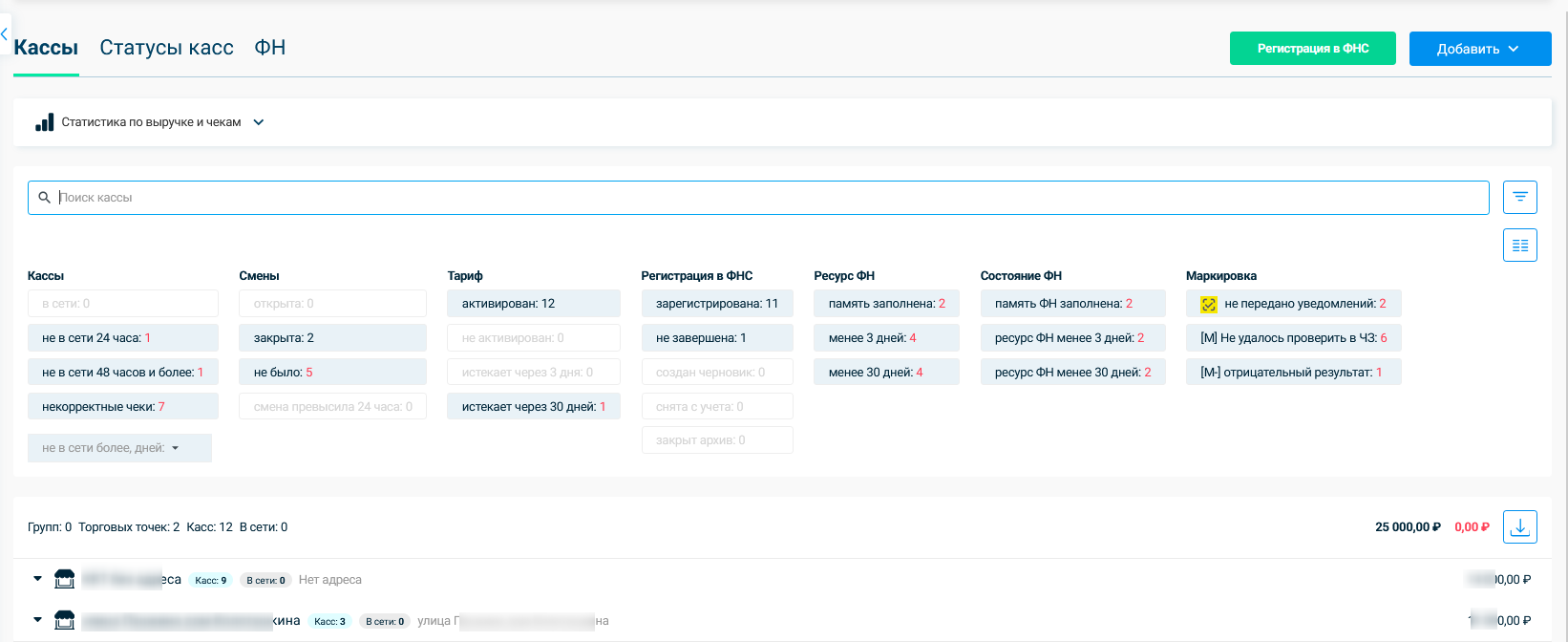Select the 'истекает через 30 дней: 1' filter
The image size is (1568, 642).
[533, 407]
